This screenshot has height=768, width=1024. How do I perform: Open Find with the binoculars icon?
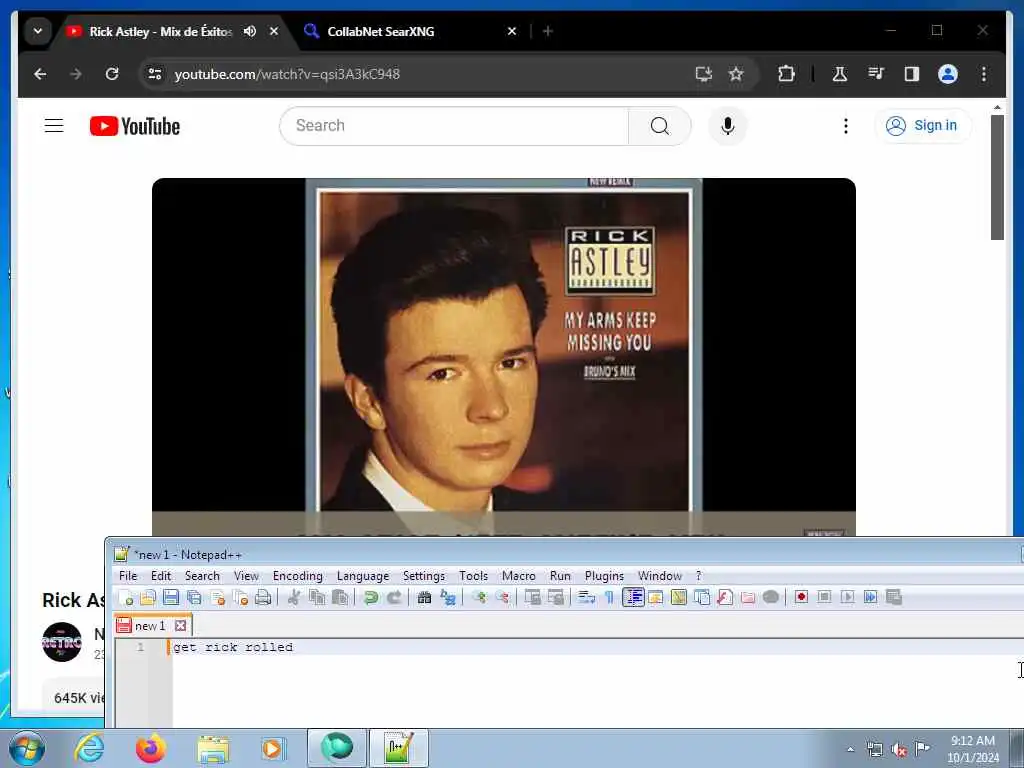424,597
